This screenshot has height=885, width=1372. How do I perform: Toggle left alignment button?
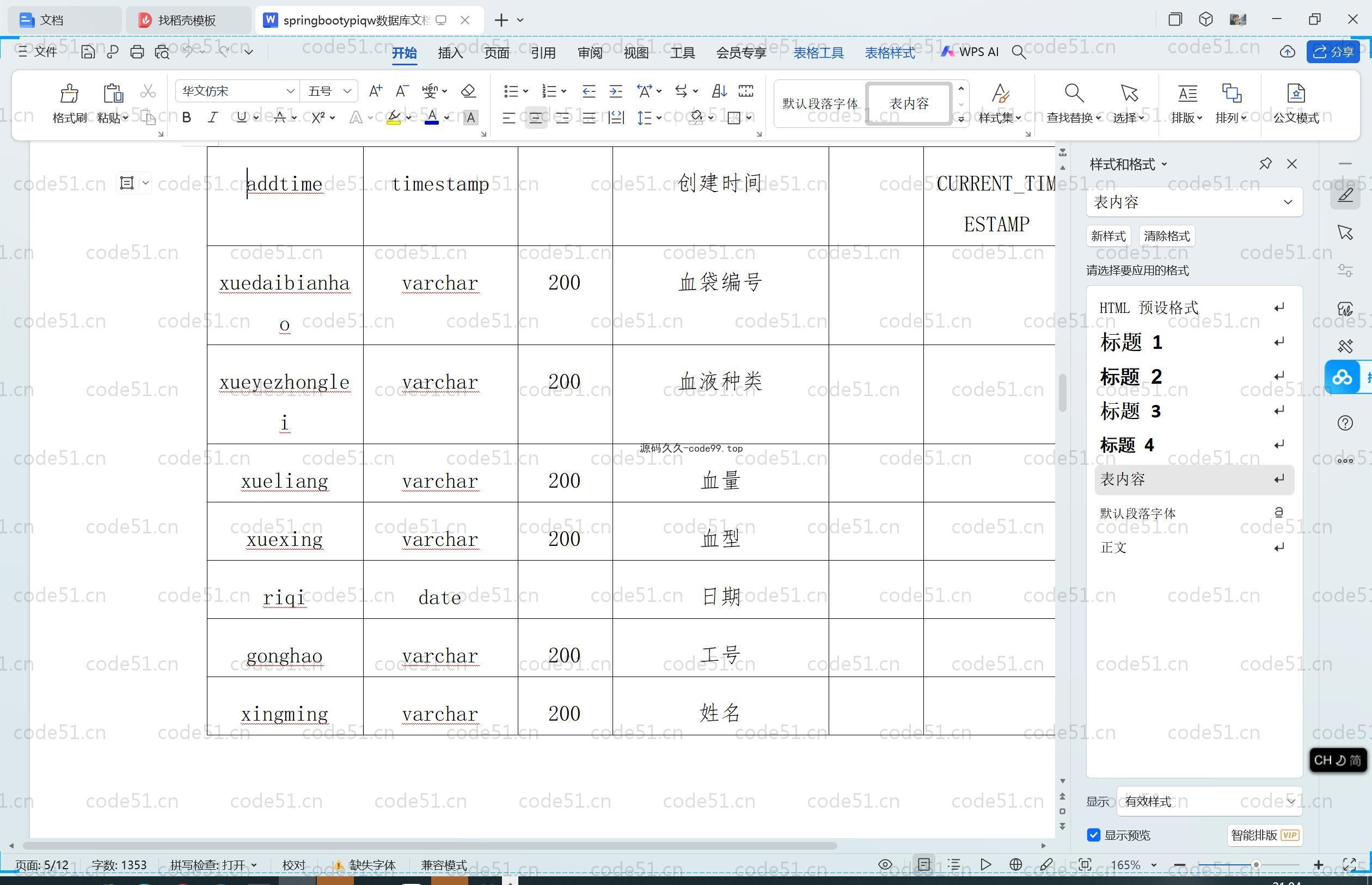(x=508, y=118)
